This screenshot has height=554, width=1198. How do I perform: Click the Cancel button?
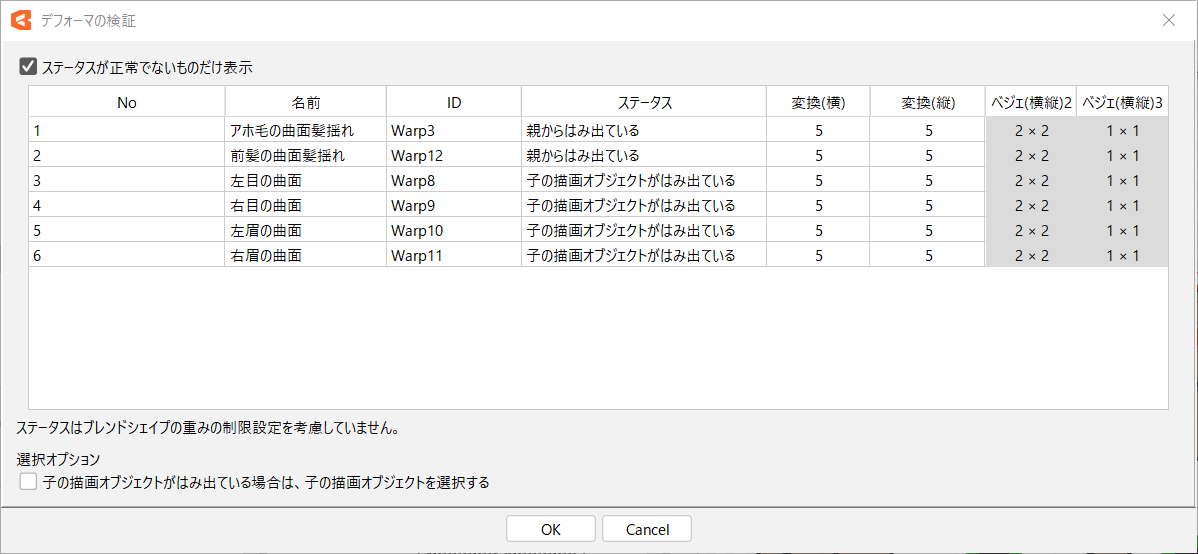click(x=647, y=529)
